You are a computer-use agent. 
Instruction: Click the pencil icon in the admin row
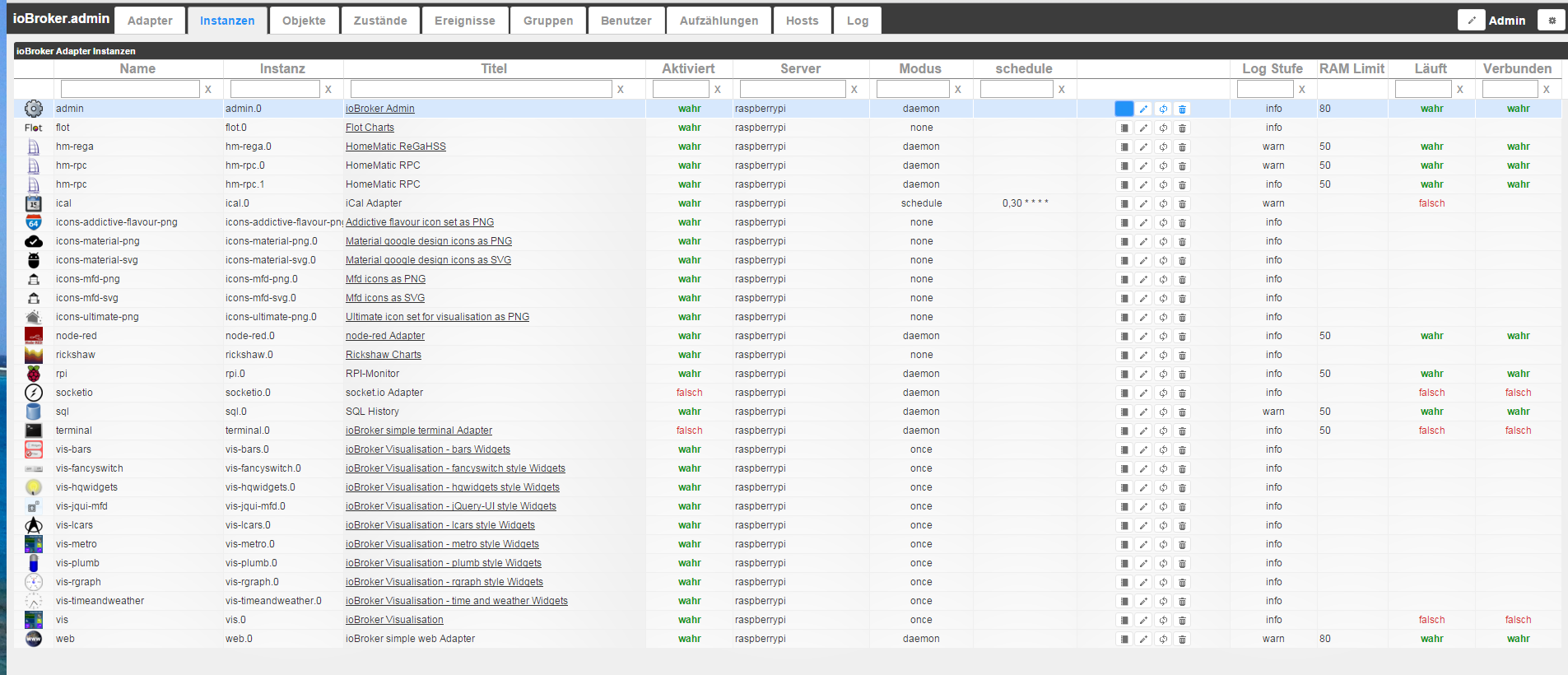point(1143,109)
